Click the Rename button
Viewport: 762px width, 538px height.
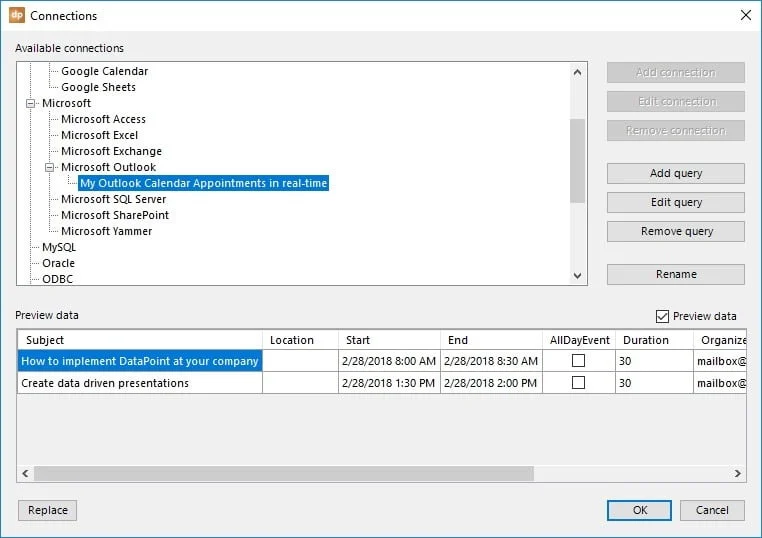coord(675,274)
